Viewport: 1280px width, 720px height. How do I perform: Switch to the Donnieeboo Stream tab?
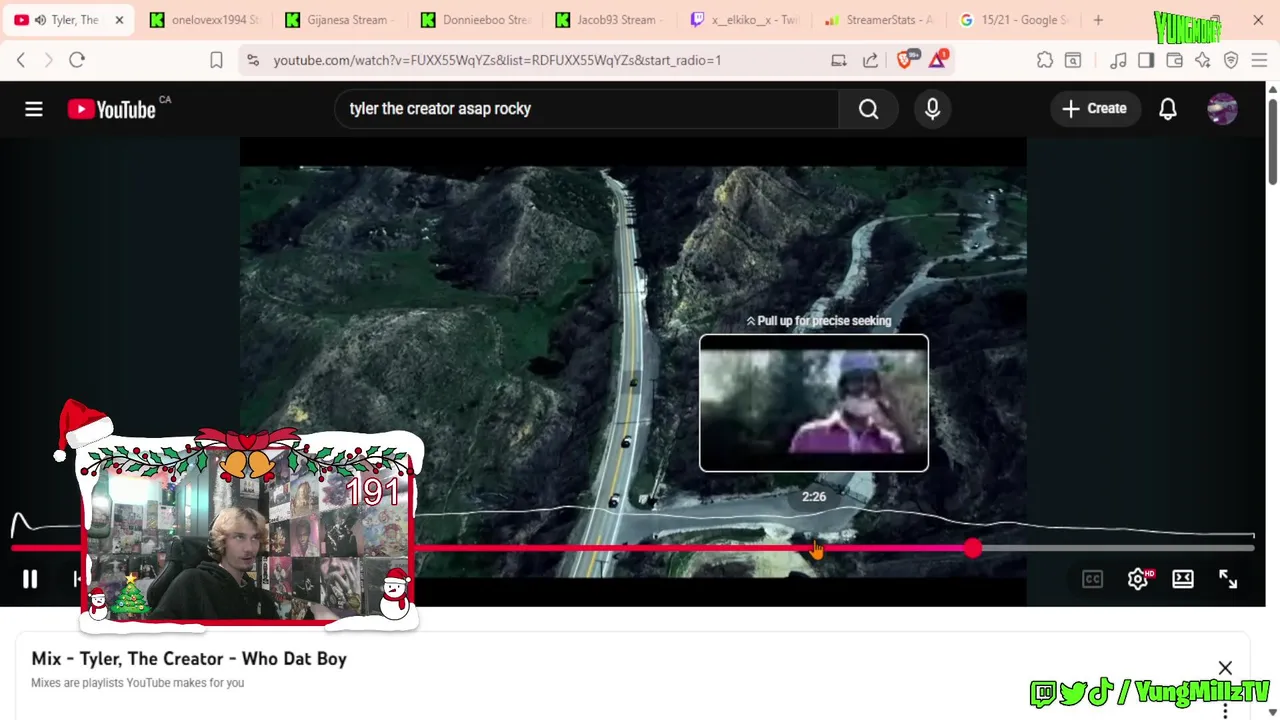(x=475, y=20)
